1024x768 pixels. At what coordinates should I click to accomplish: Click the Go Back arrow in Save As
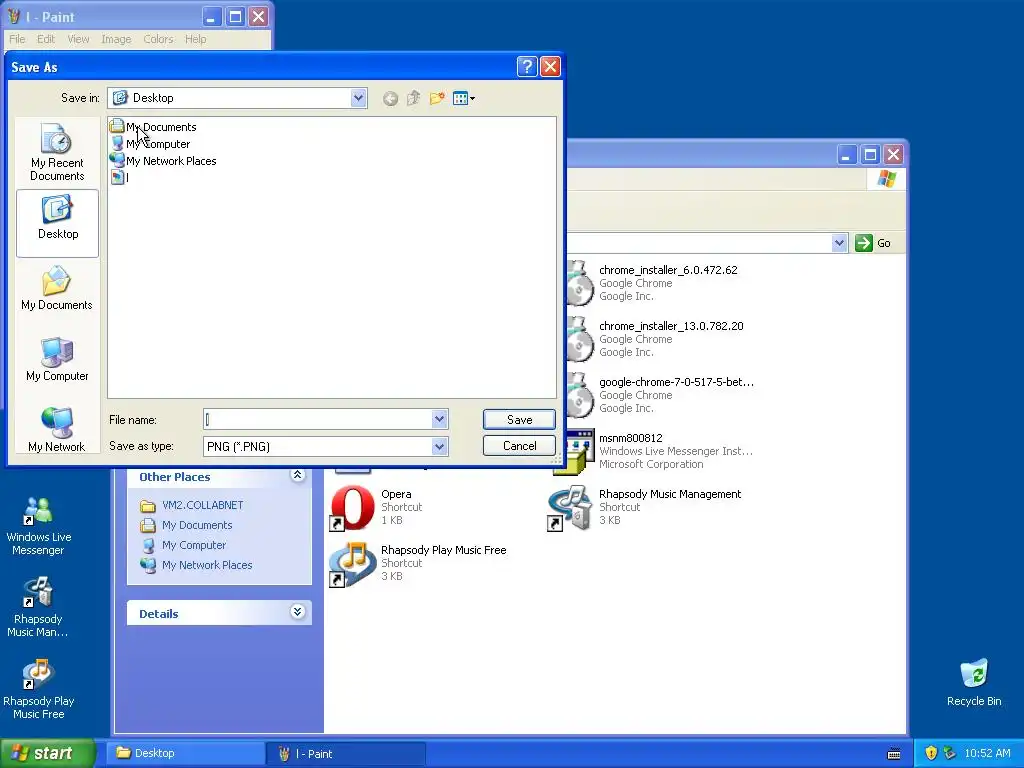(390, 99)
